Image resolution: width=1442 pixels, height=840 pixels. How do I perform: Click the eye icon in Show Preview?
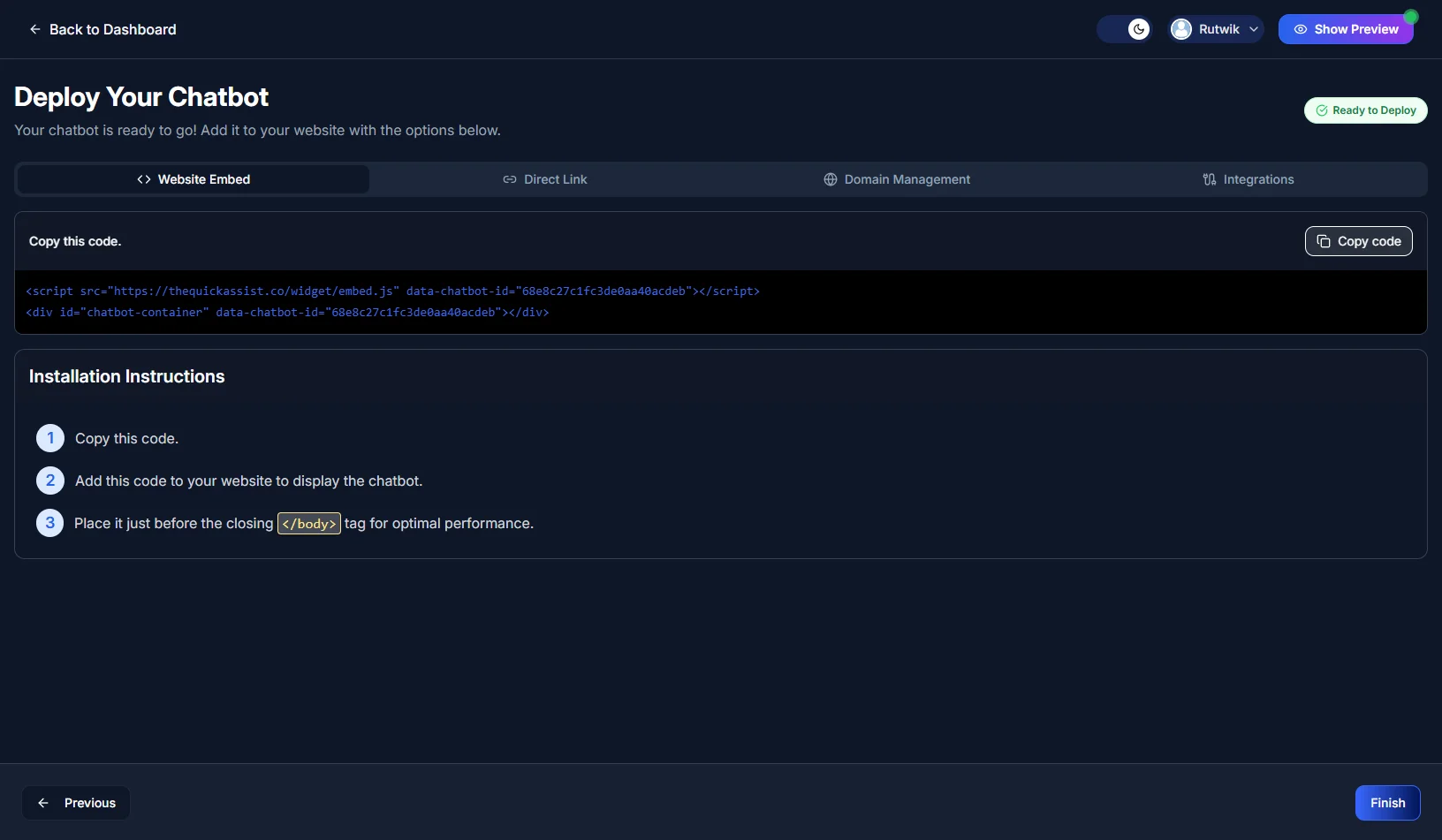(x=1301, y=29)
